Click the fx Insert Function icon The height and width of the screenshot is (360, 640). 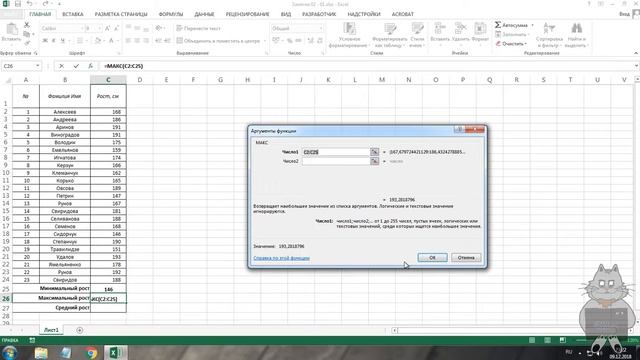point(90,66)
